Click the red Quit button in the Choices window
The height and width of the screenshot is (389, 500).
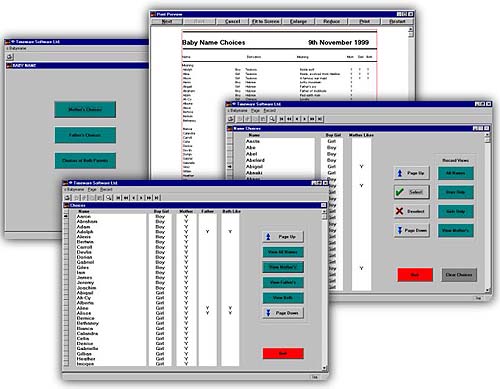(x=283, y=353)
